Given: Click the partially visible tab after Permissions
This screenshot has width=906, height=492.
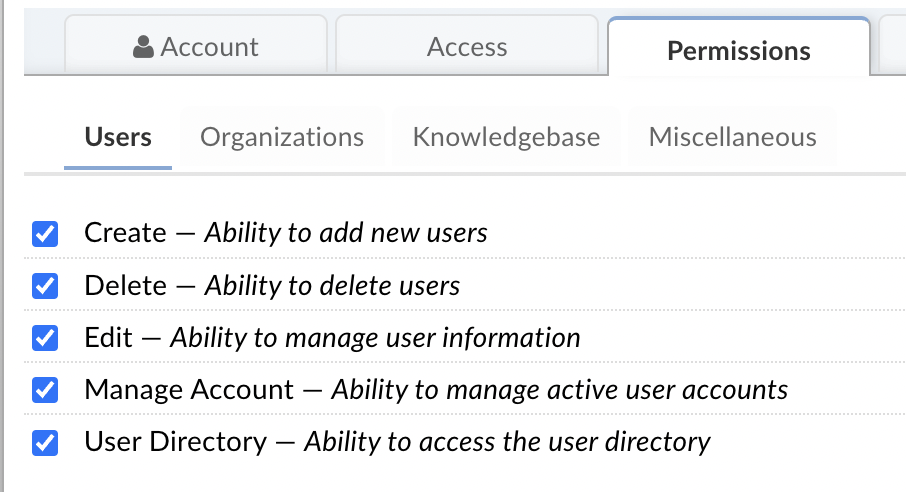Looking at the screenshot, I should [x=893, y=47].
